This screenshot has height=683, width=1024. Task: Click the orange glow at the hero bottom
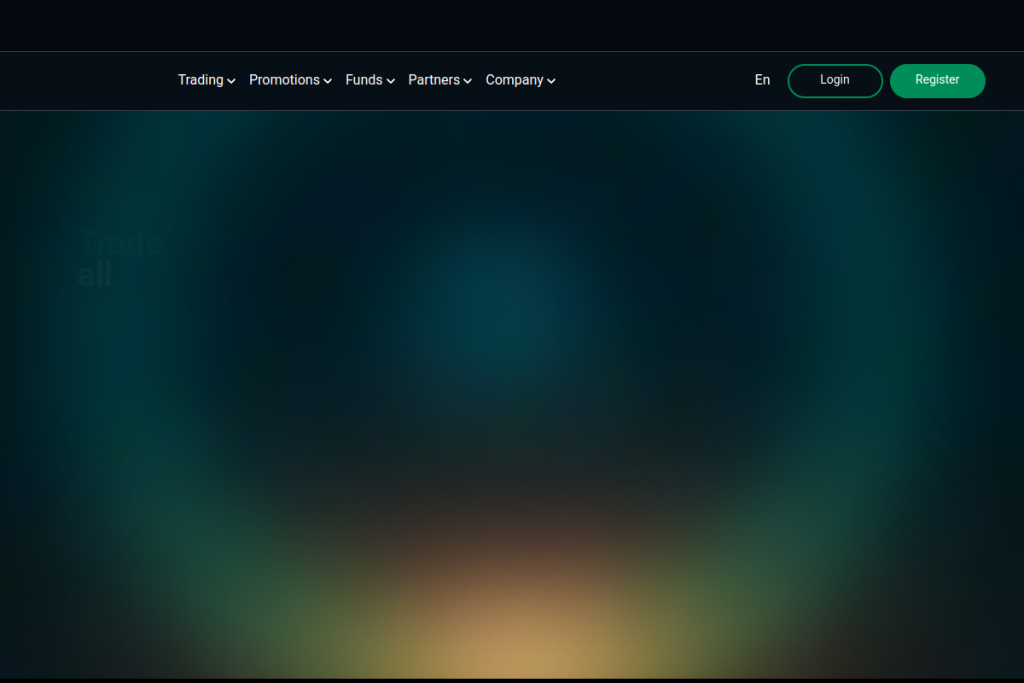tap(512, 640)
